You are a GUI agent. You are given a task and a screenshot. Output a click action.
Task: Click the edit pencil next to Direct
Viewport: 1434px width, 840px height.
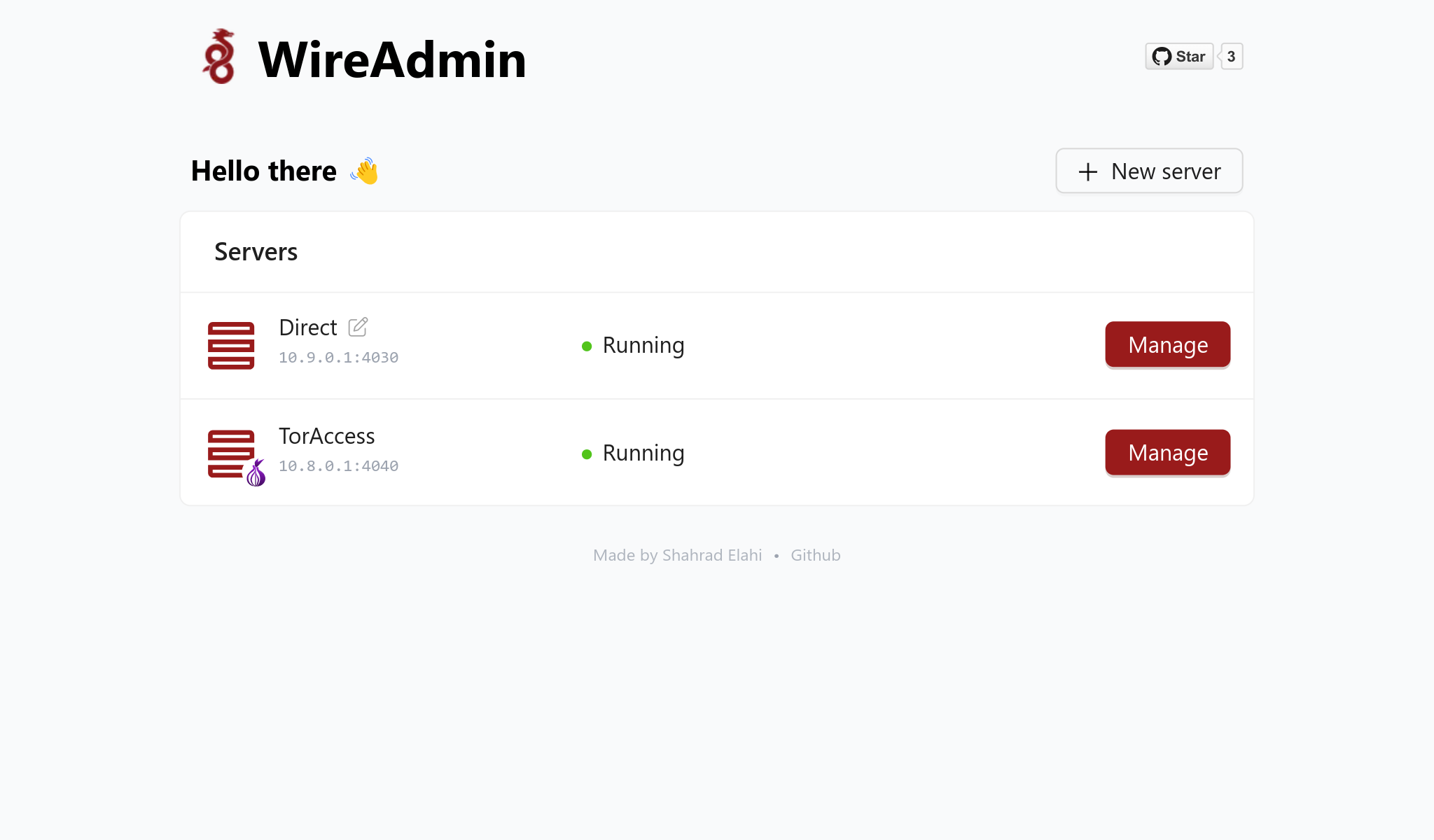click(x=358, y=327)
